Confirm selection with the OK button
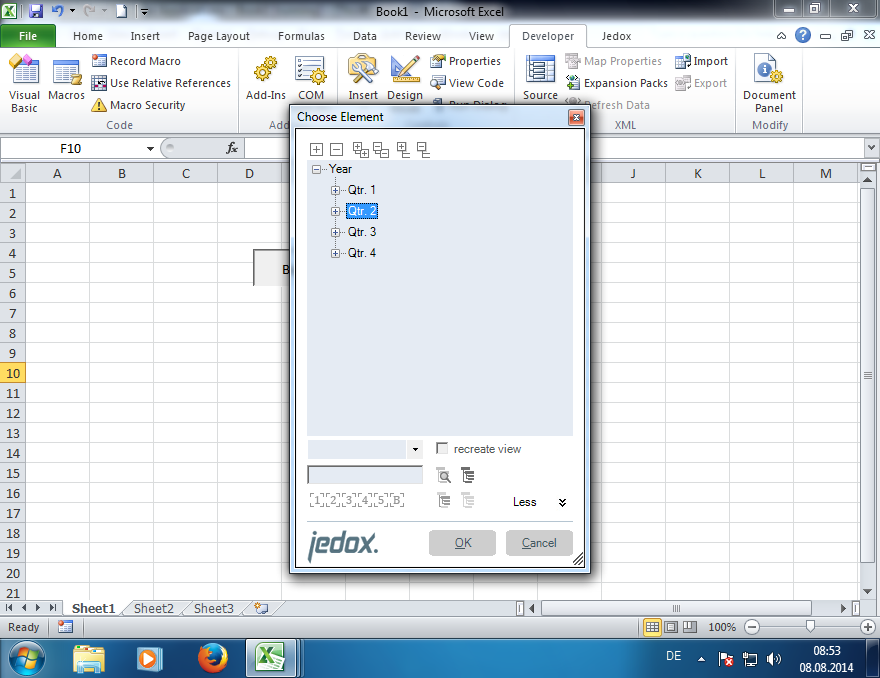Viewport: 880px width, 678px height. pyautogui.click(x=462, y=543)
